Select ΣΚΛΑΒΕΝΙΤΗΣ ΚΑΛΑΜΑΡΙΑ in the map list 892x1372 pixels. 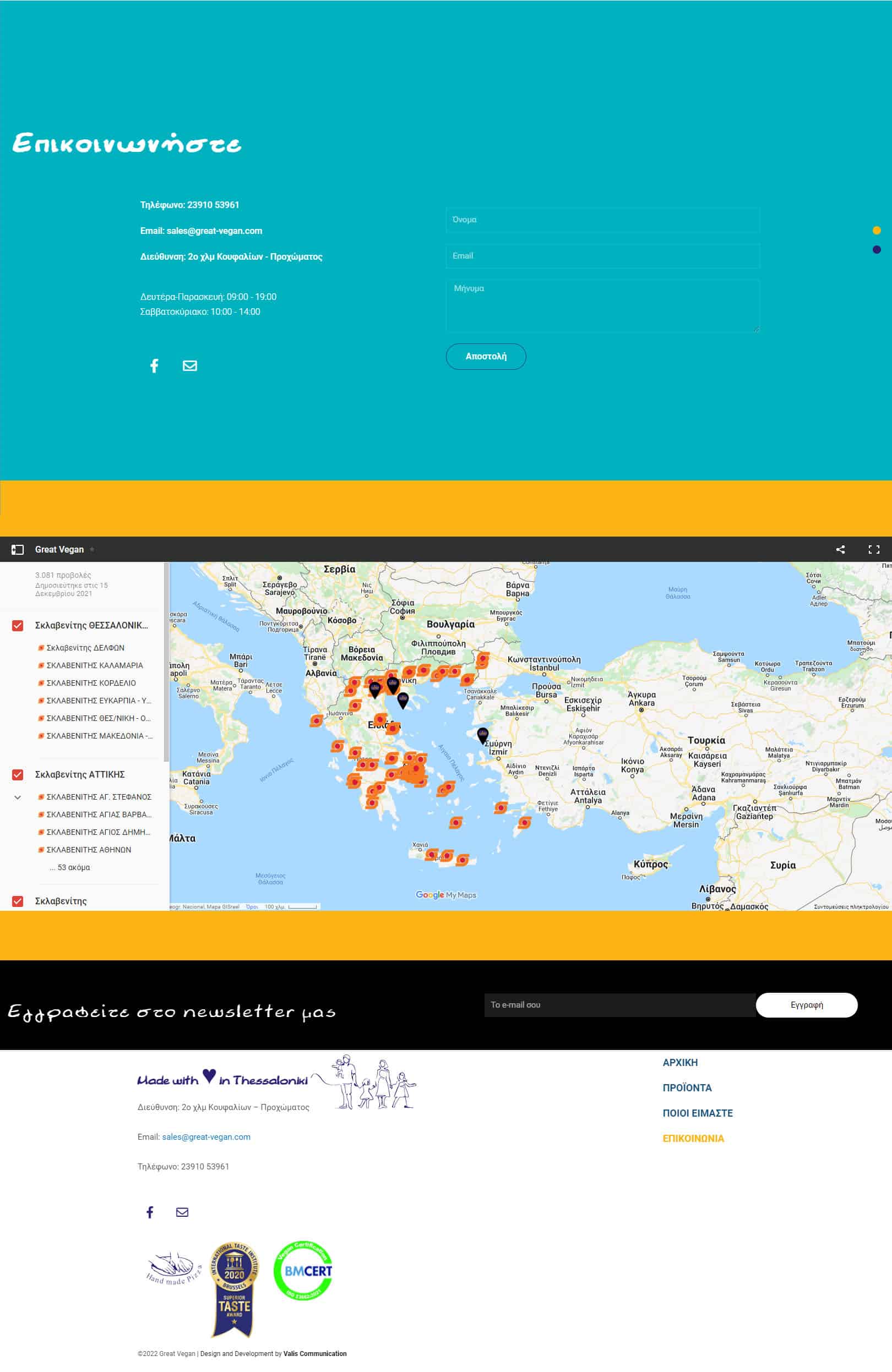pyautogui.click(x=95, y=665)
